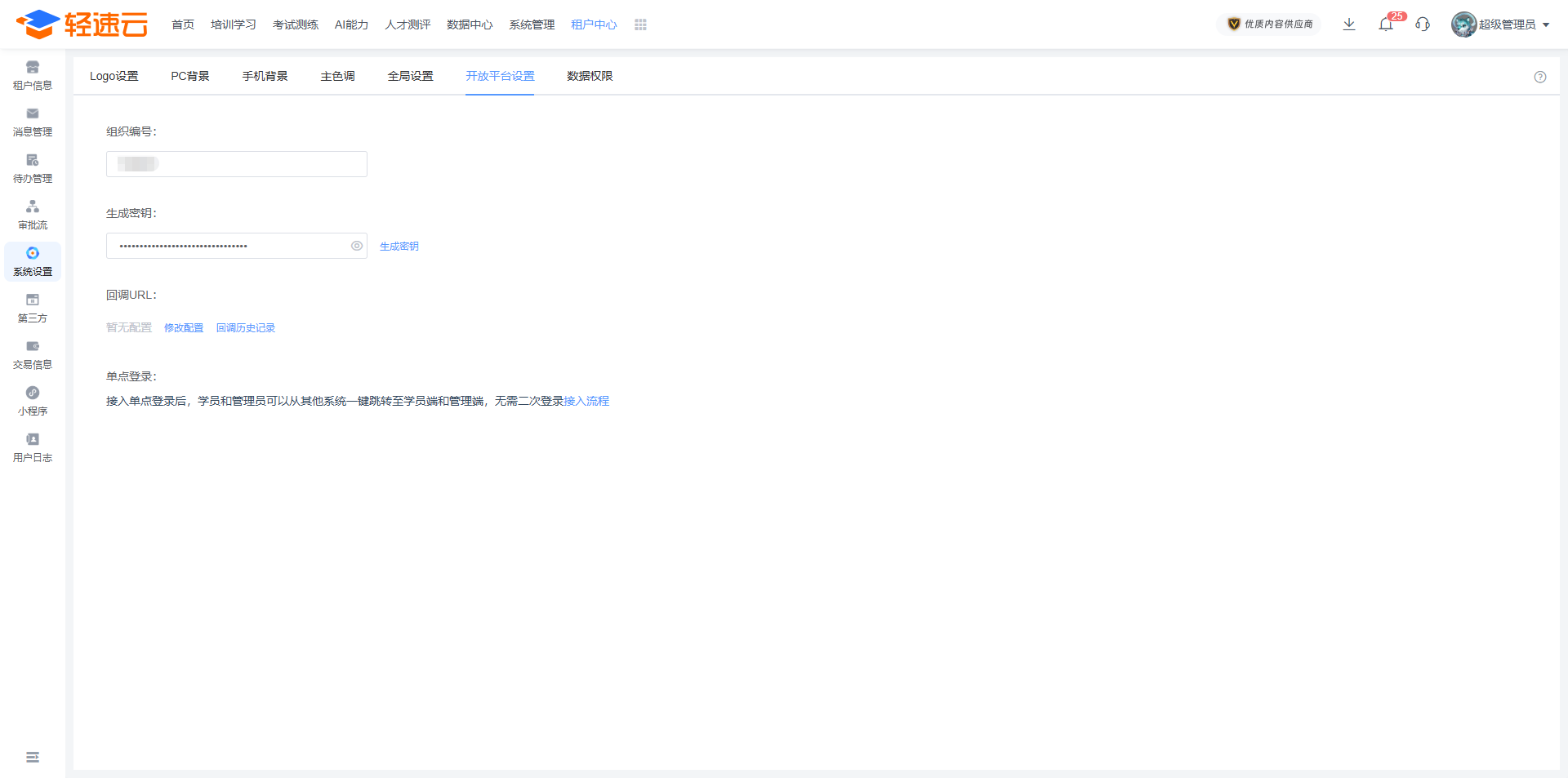Click the 修改配置 link
Image resolution: width=1568 pixels, height=778 pixels.
pyautogui.click(x=184, y=328)
